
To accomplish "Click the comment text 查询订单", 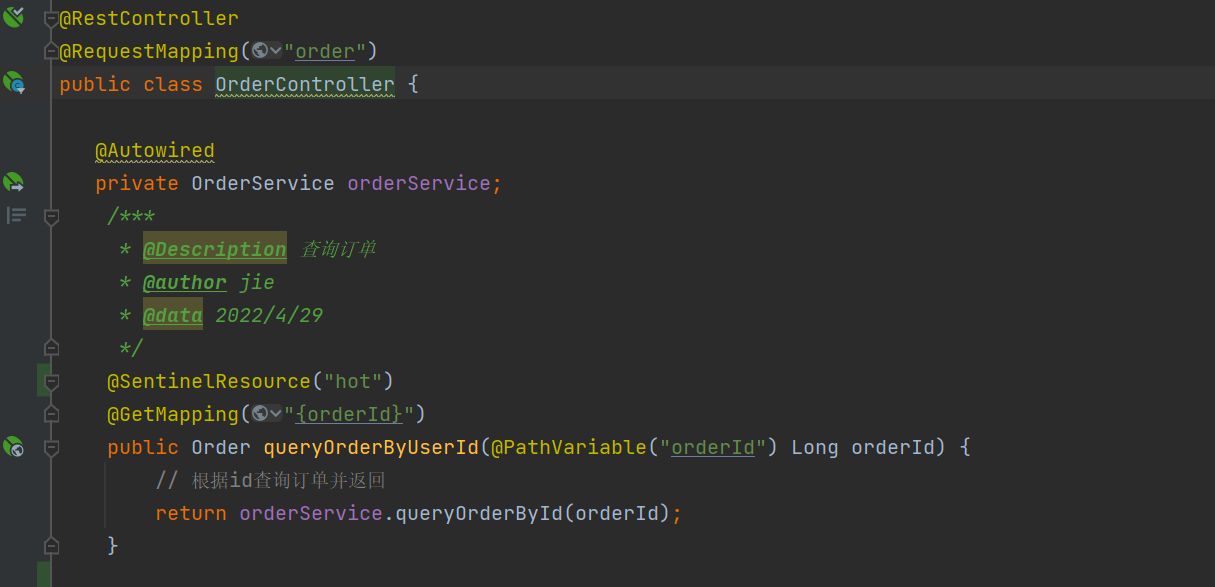I will pyautogui.click(x=338, y=249).
